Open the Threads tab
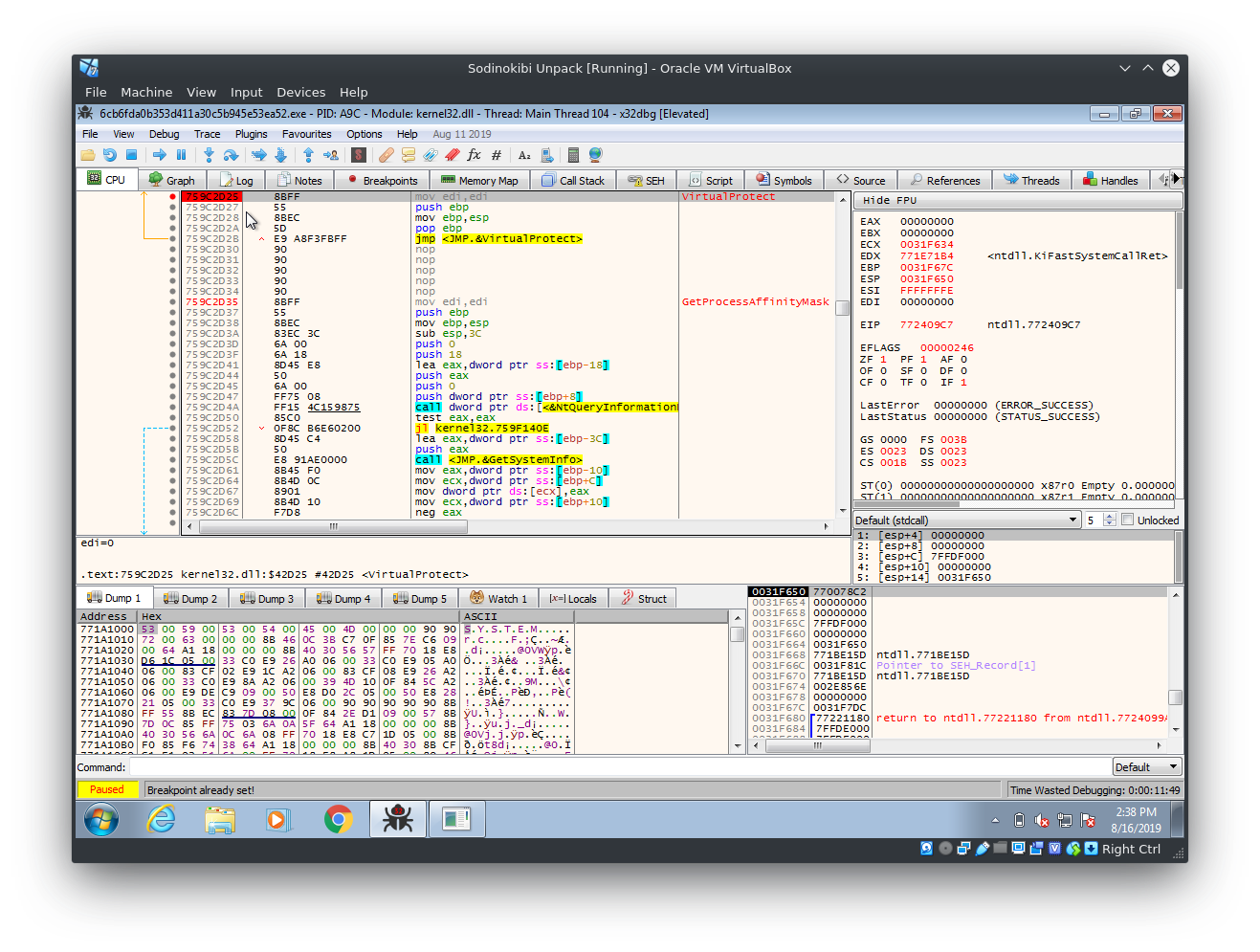1260x952 pixels. pyautogui.click(x=1031, y=180)
